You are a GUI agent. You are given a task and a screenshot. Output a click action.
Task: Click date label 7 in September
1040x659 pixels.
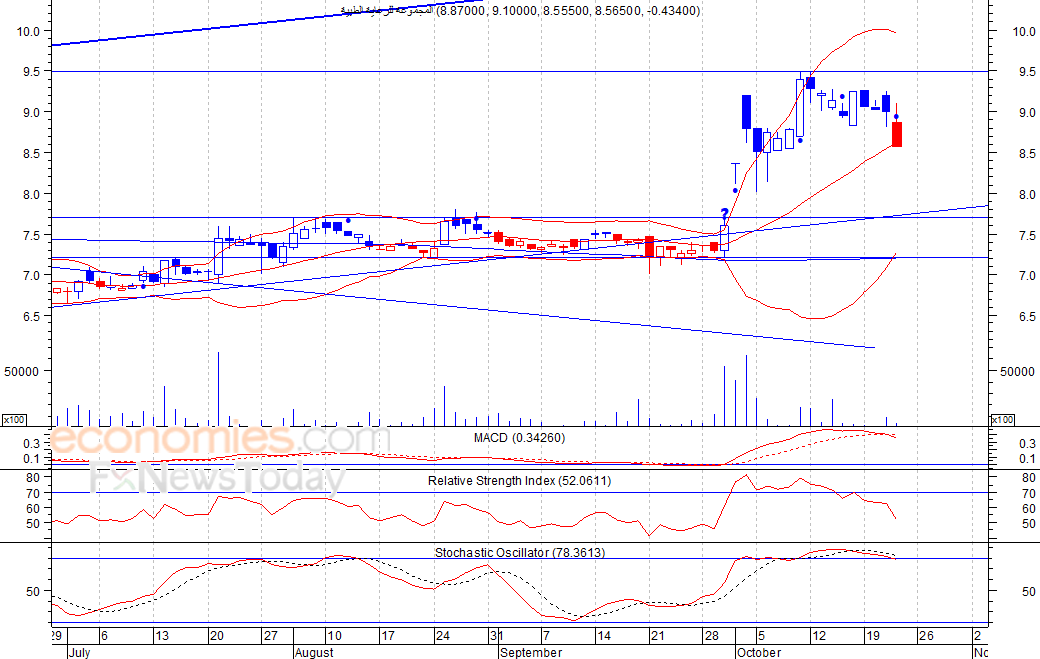pos(547,636)
